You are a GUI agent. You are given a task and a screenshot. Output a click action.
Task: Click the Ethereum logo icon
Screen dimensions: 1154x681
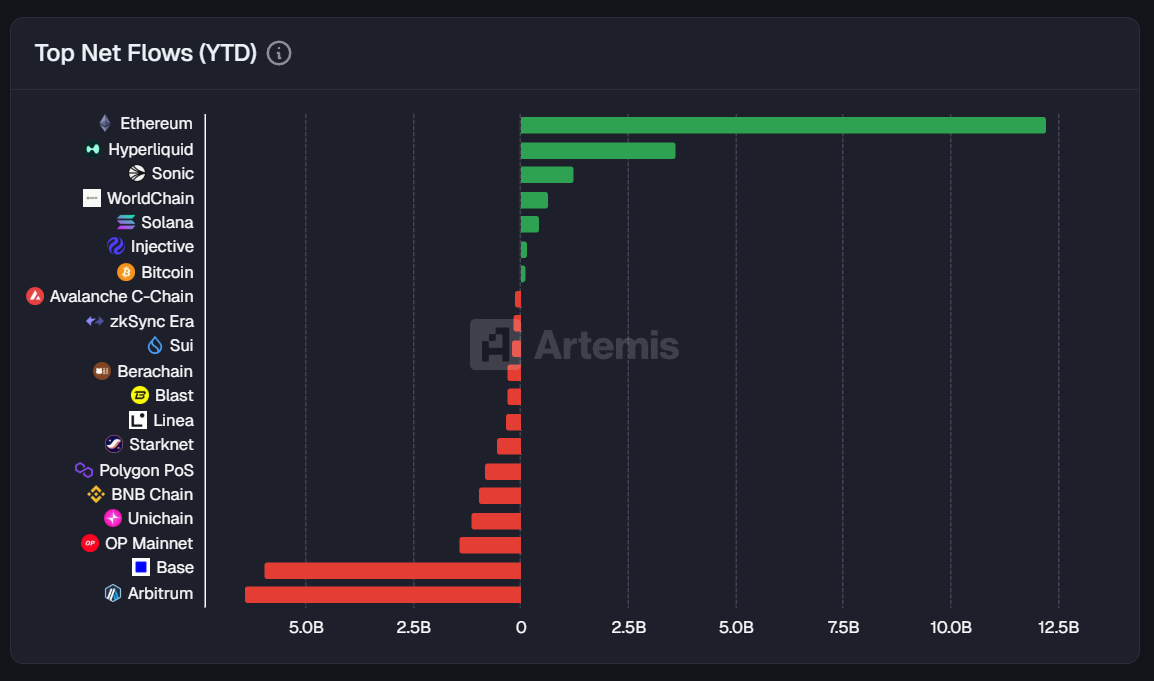105,124
